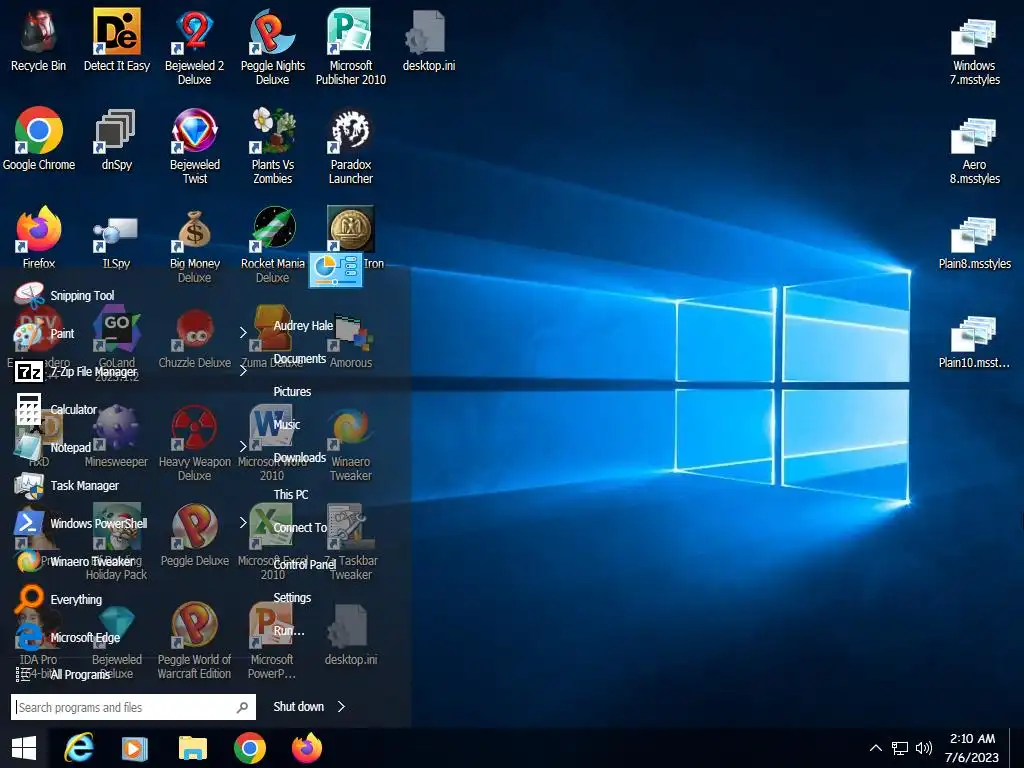
Task: Open Bejeweled 2 Deluxe shortcut
Action: click(195, 46)
